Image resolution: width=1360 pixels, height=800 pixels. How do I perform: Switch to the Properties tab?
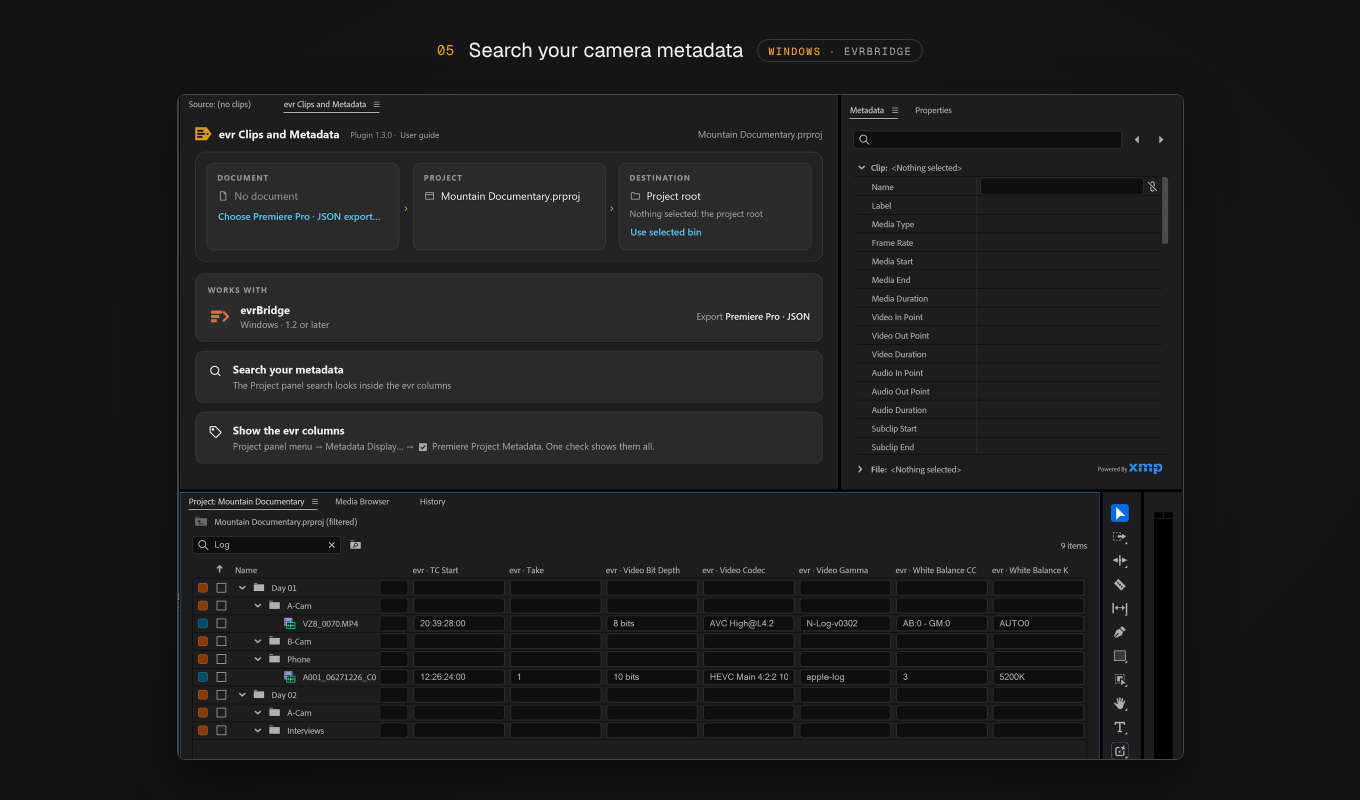[x=933, y=110]
